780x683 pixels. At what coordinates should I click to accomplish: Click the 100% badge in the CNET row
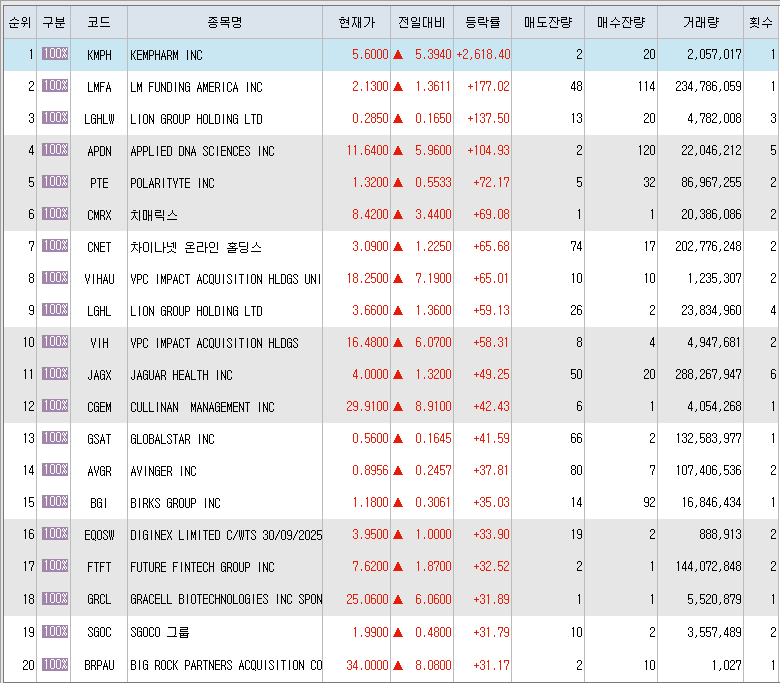point(55,246)
